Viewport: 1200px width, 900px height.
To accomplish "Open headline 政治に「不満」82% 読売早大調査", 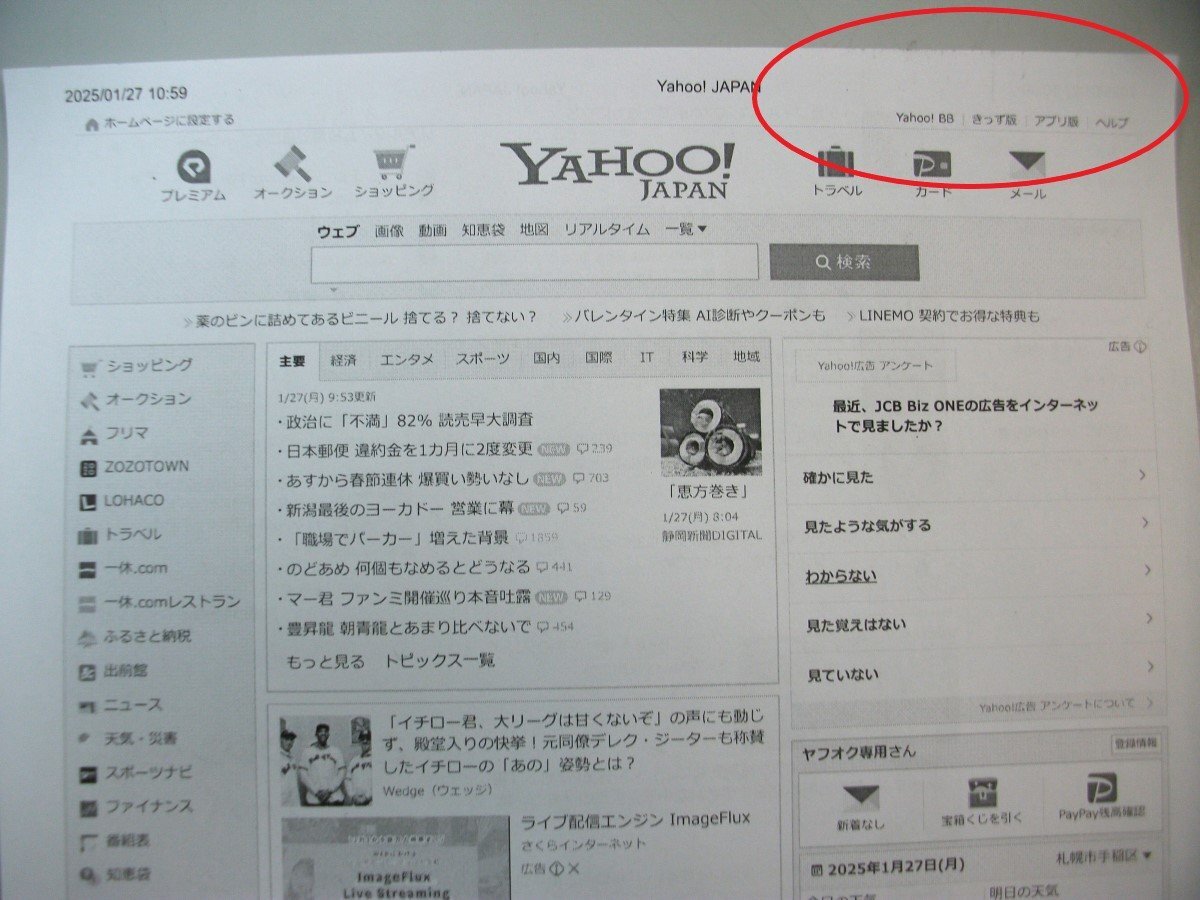I will [x=409, y=421].
